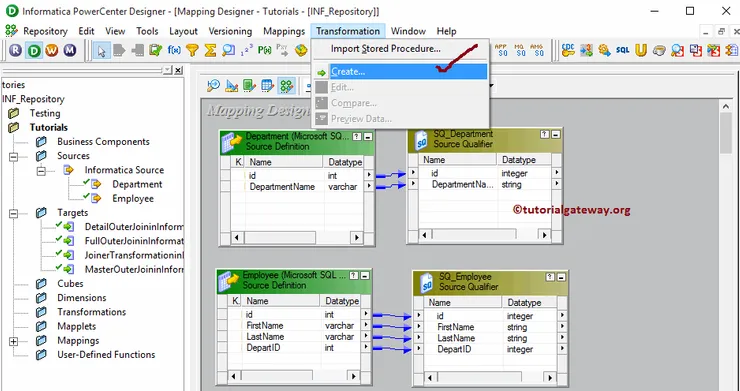The height and width of the screenshot is (391, 740).
Task: Pick the Union transformation U icon
Action: [640, 50]
